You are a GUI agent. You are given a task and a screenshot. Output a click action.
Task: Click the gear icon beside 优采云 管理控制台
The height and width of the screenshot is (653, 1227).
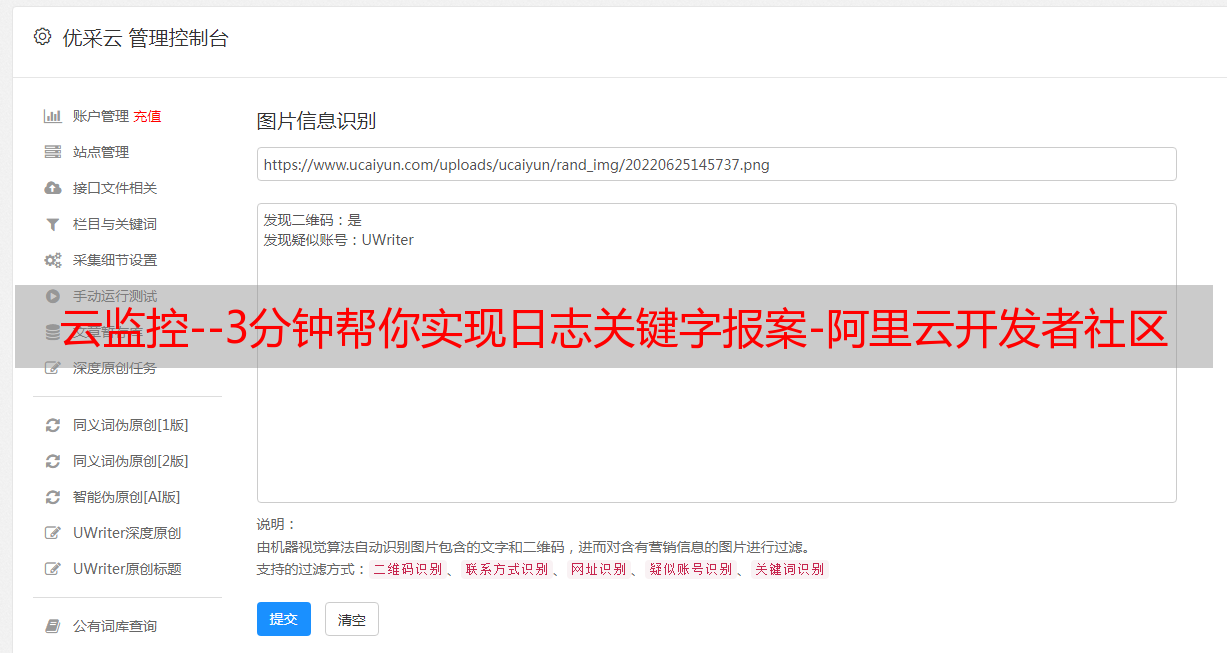(42, 37)
